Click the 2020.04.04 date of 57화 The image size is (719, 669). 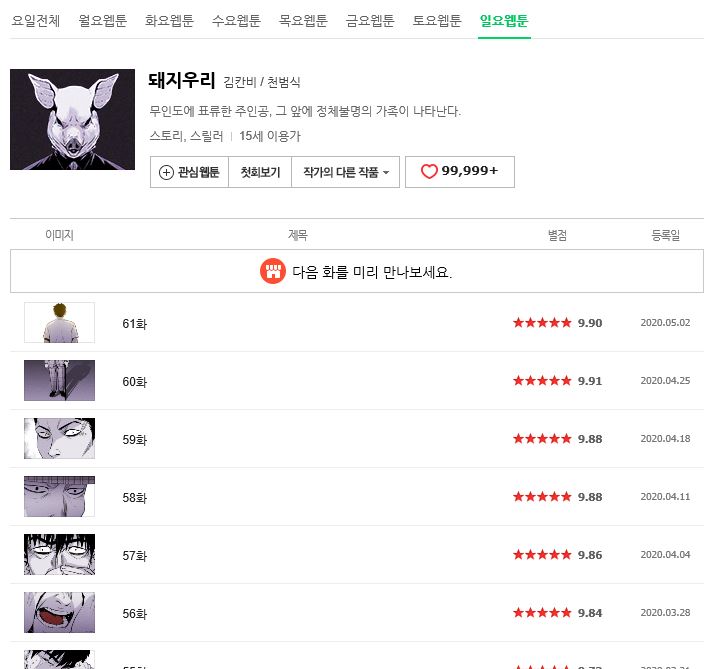[665, 555]
